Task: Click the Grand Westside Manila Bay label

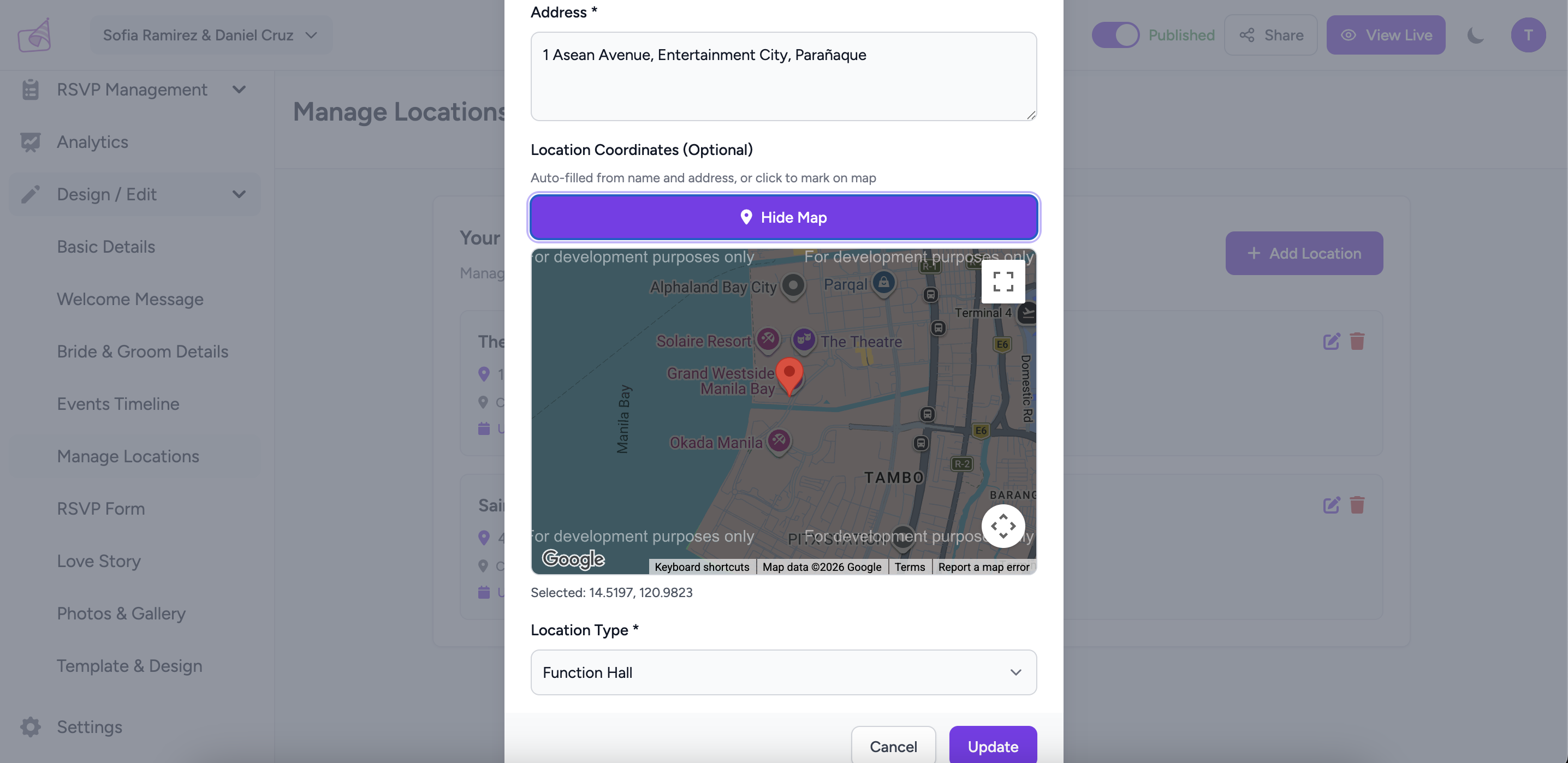Action: (721, 380)
